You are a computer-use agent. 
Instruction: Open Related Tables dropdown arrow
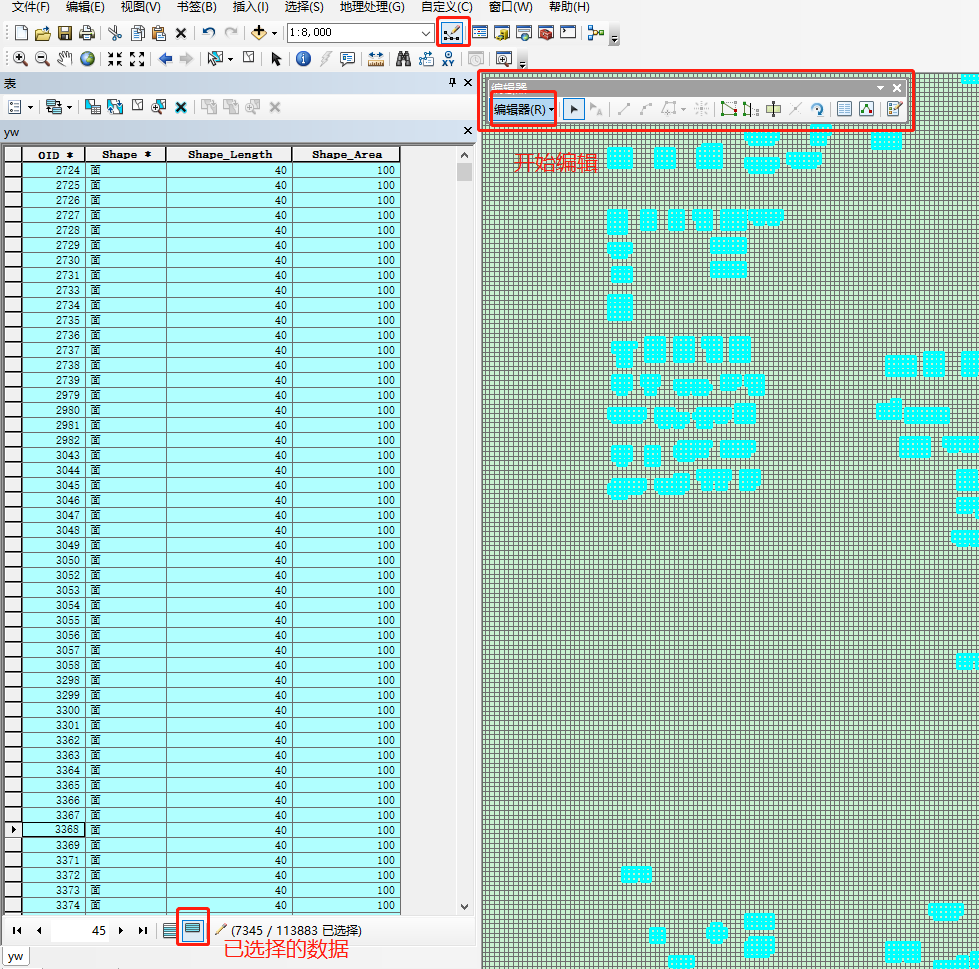point(69,107)
